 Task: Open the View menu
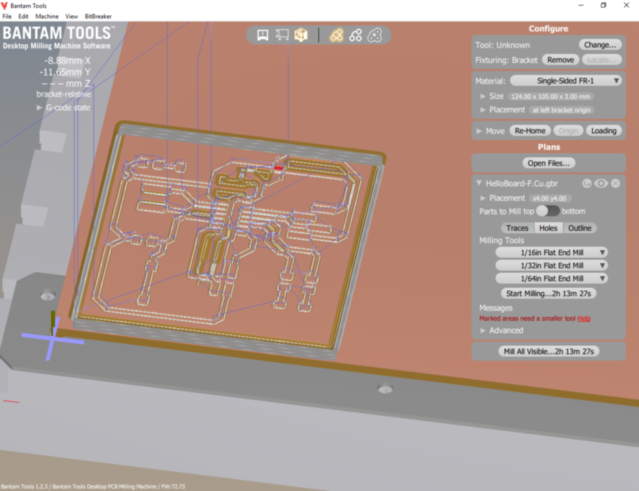tap(71, 16)
